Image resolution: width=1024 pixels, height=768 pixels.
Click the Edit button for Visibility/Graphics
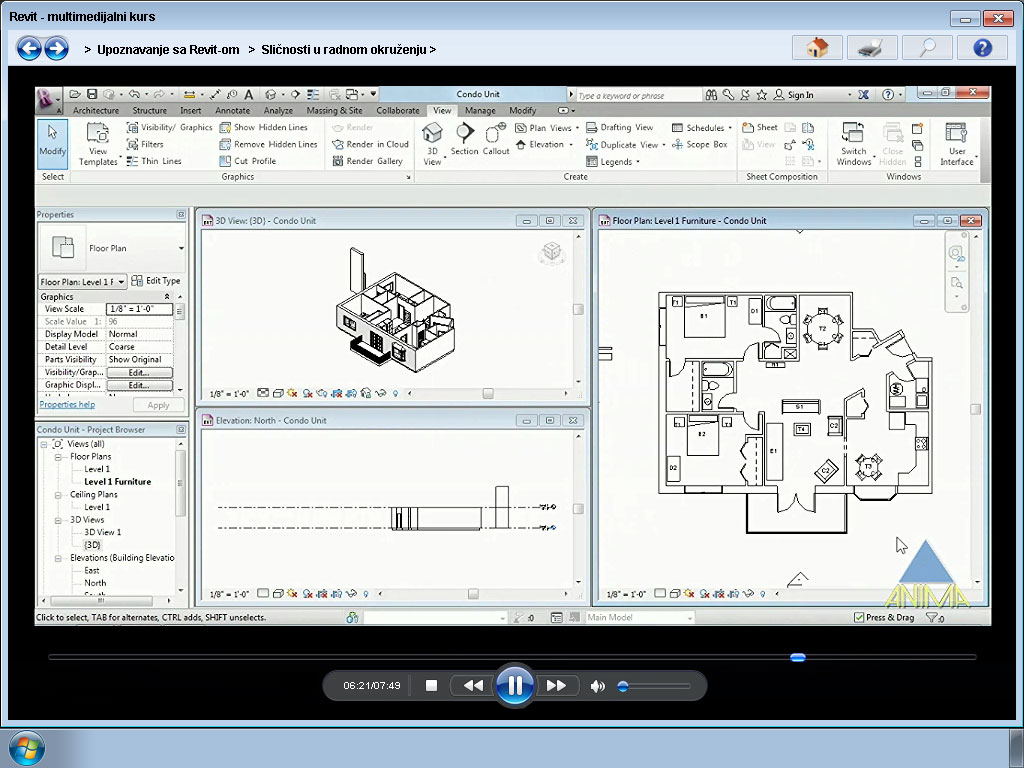[139, 371]
